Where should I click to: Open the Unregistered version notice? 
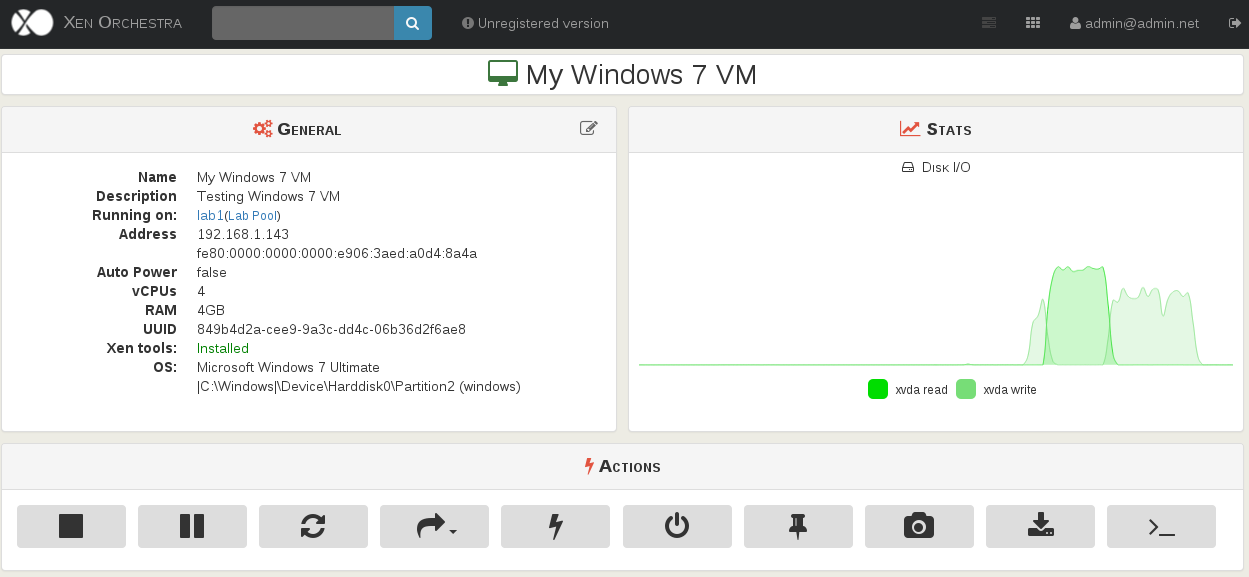coord(535,23)
